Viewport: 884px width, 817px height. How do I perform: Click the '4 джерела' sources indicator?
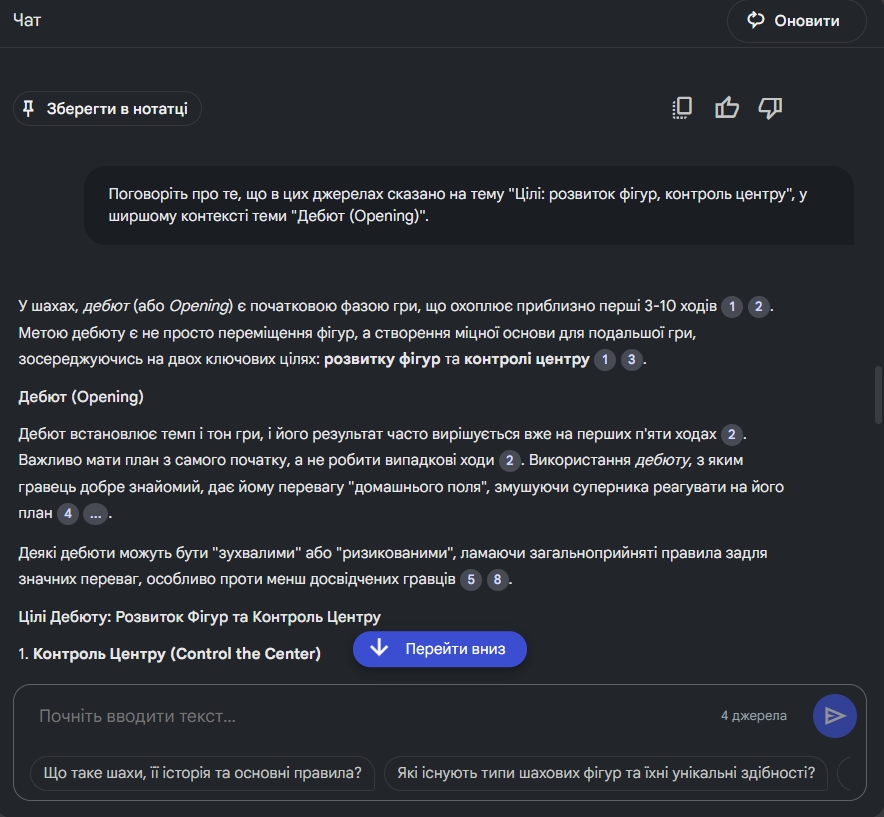[754, 716]
